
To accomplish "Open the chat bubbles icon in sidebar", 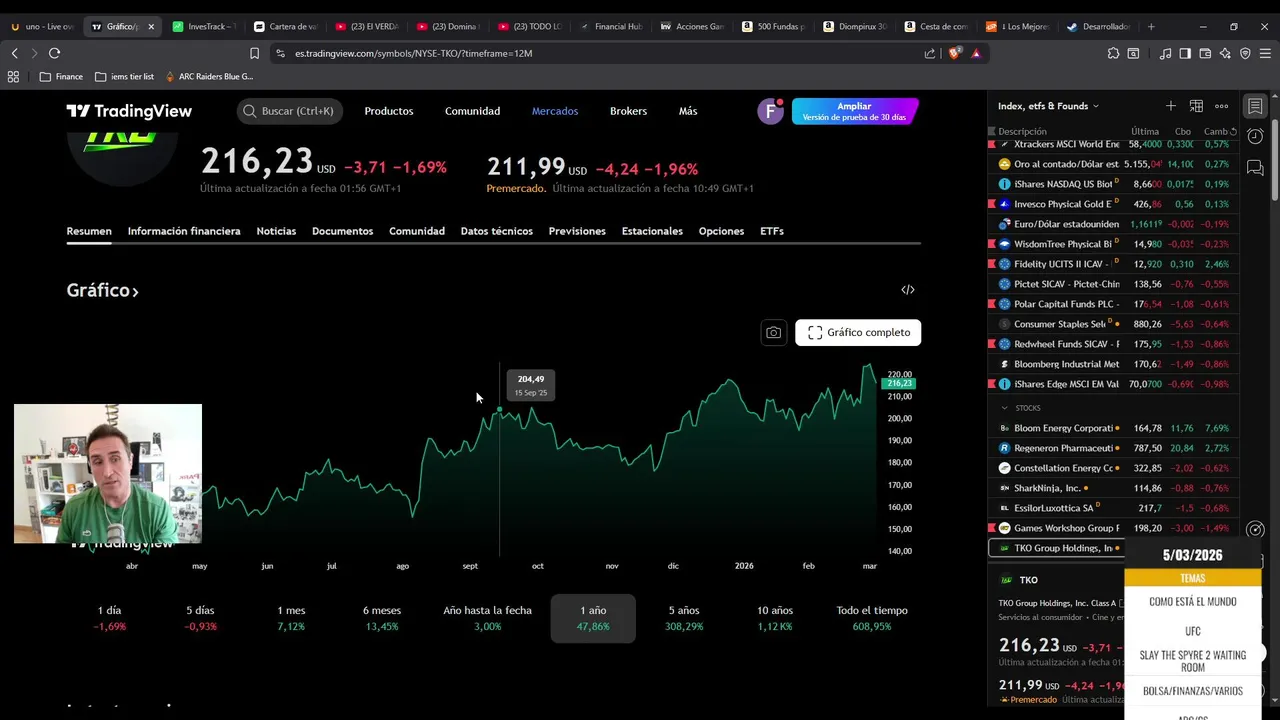I will [1255, 168].
